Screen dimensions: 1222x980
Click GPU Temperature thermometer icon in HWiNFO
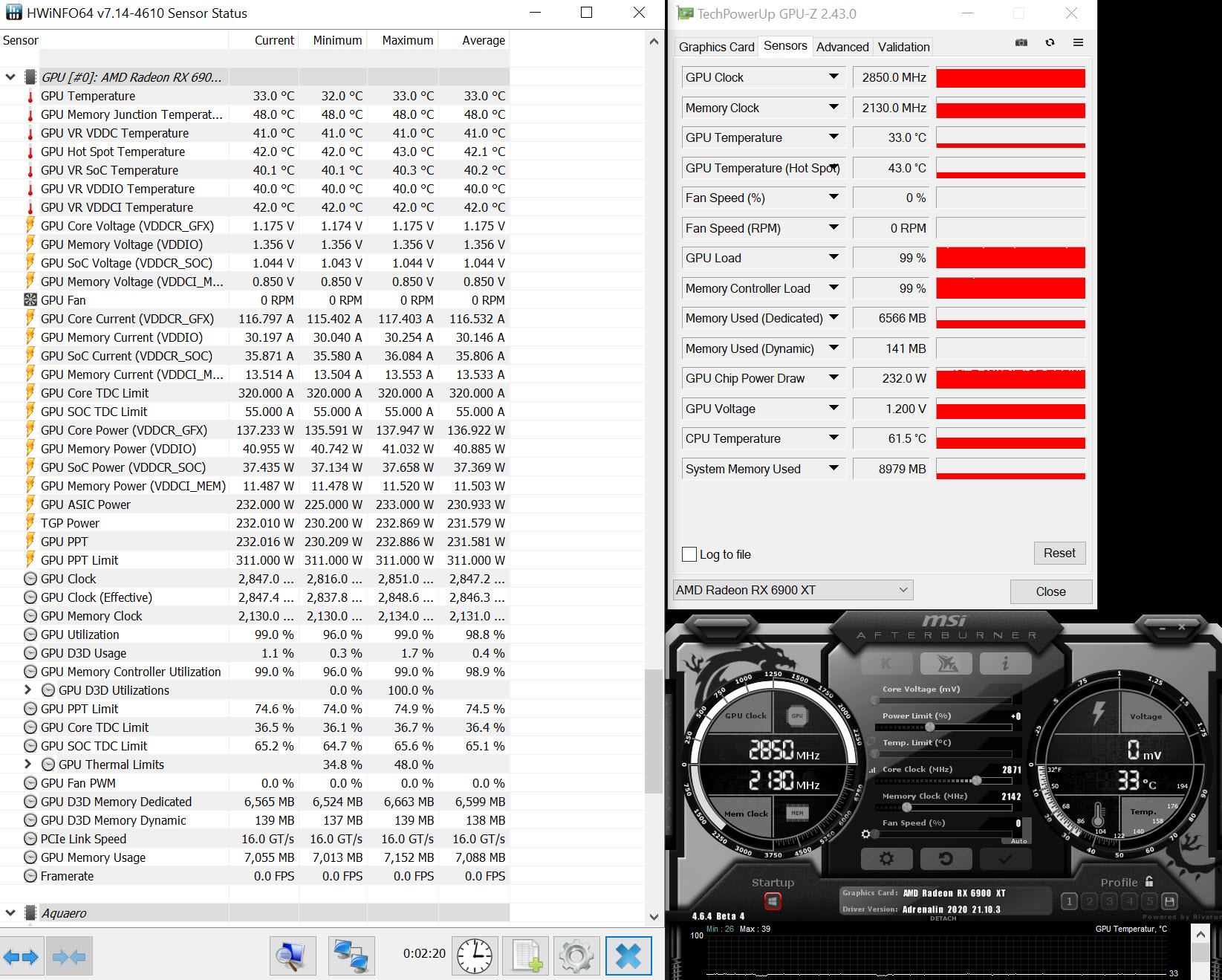click(30, 96)
